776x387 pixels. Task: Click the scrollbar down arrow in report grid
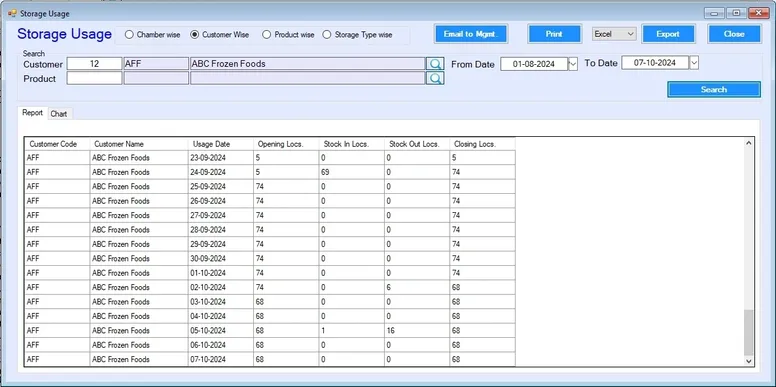pos(749,361)
